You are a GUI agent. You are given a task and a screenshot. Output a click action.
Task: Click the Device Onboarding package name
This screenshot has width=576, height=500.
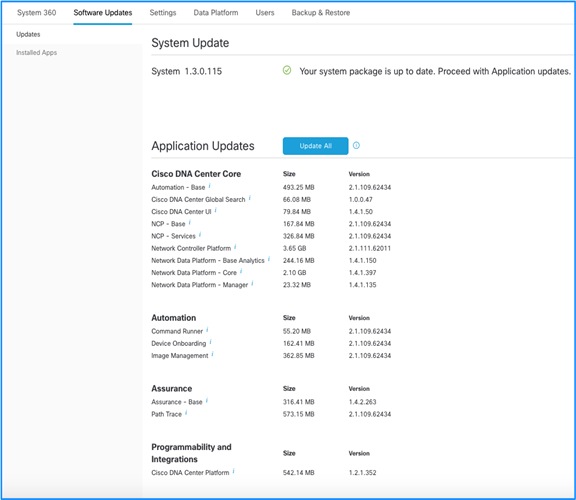pos(179,343)
